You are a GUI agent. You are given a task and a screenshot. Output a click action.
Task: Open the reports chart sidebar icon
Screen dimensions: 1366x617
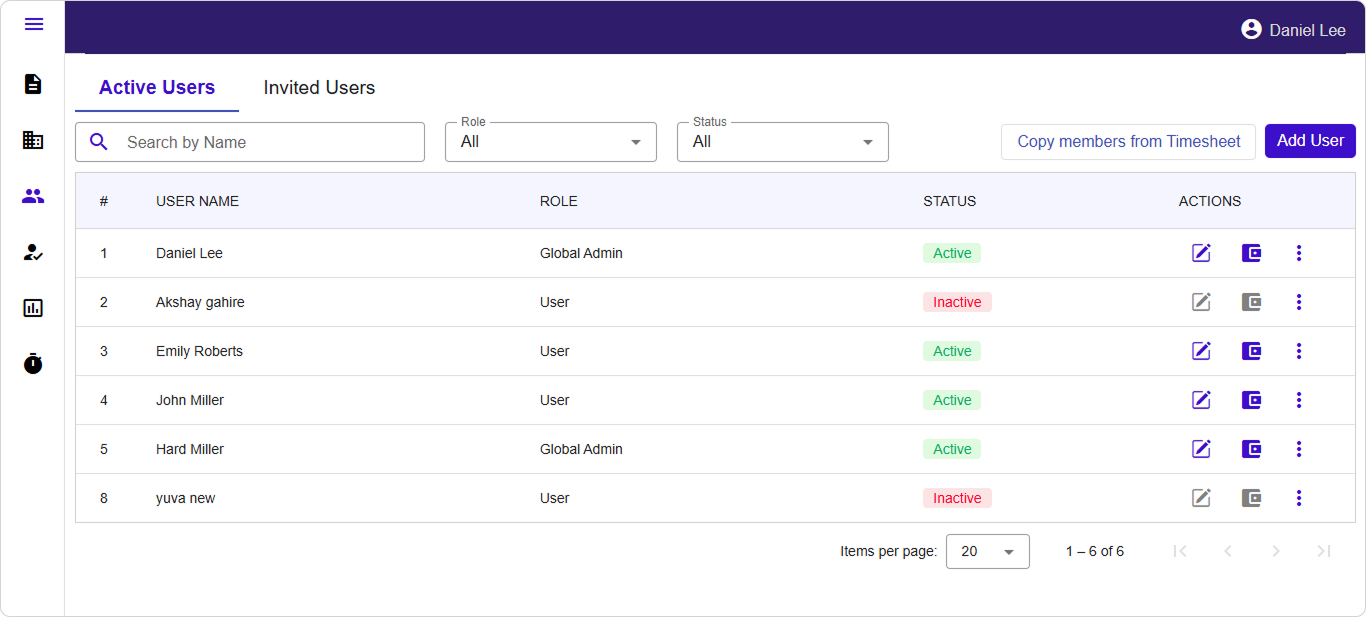coord(33,308)
